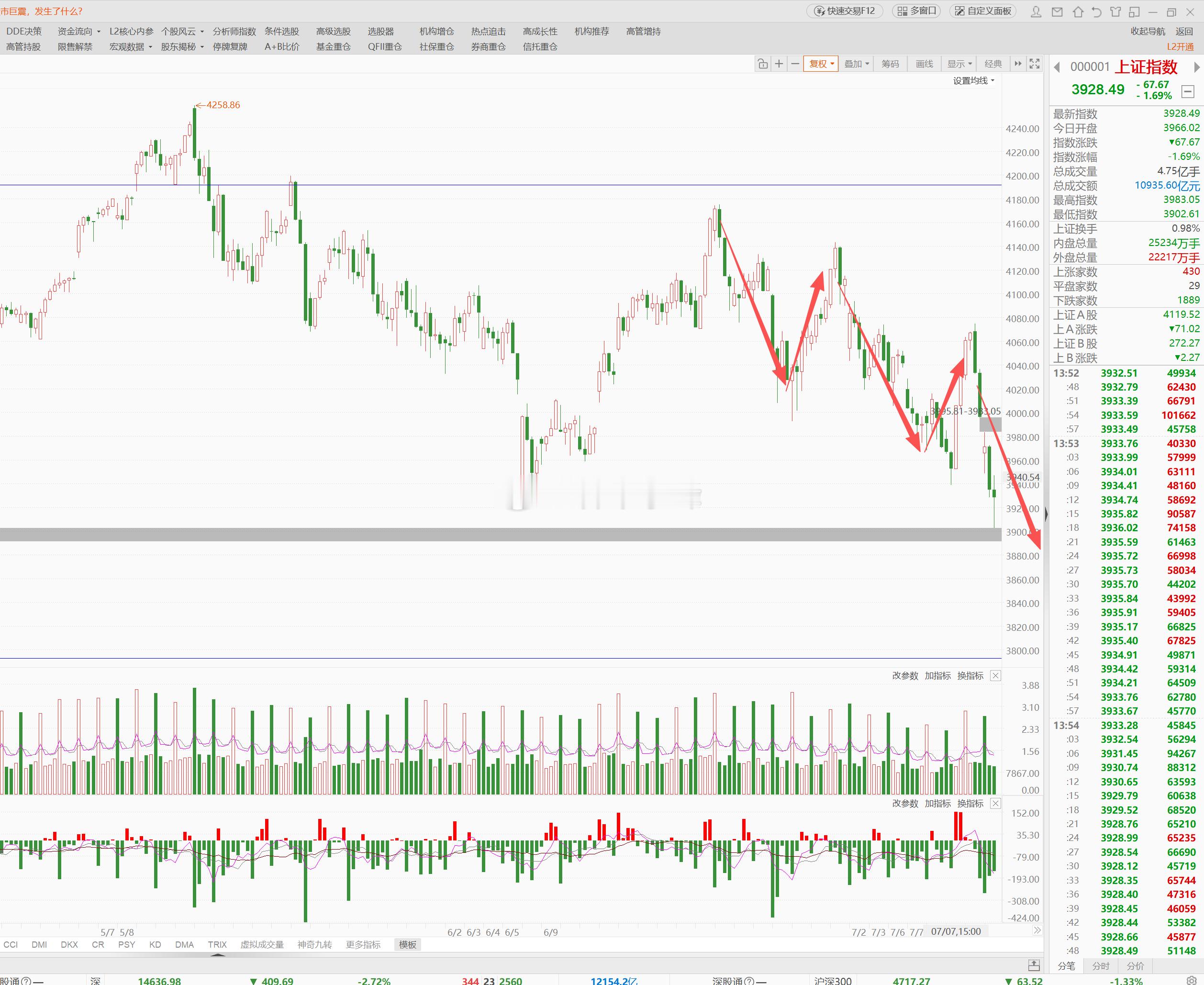
Task: Click the L2开通 link
Action: click(x=1180, y=47)
